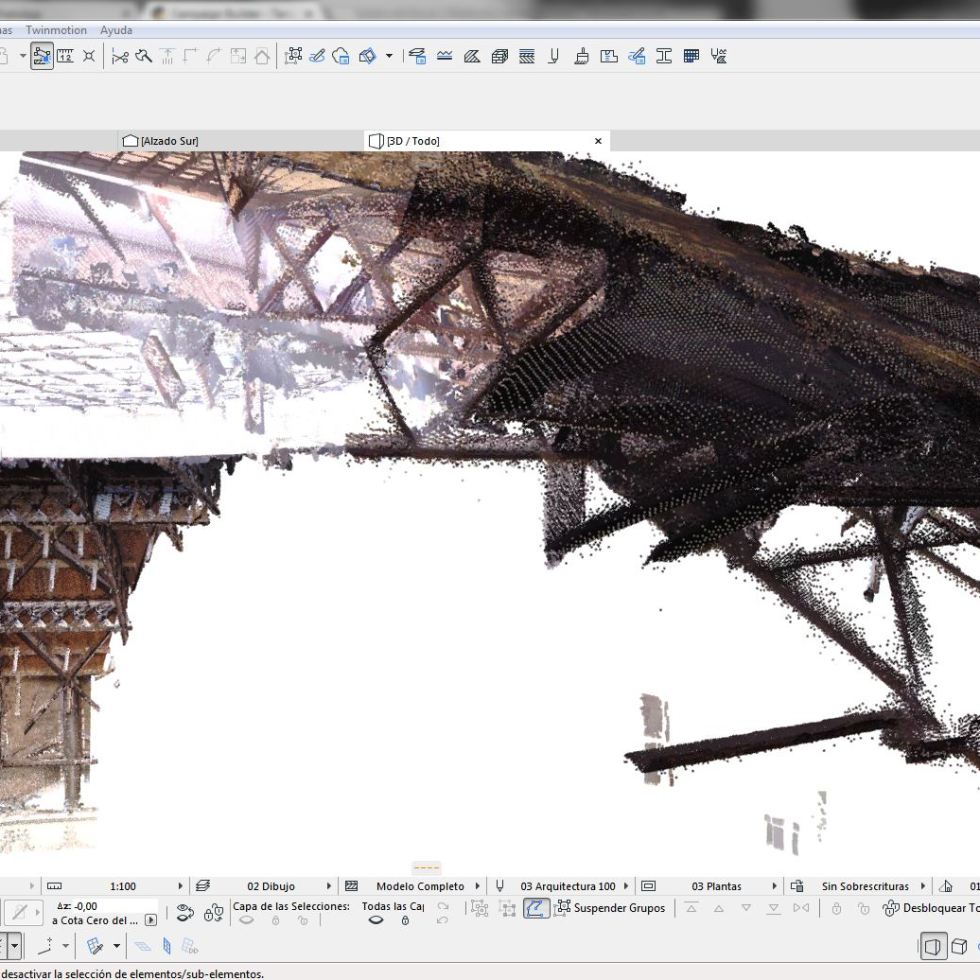Click the show/hide layers eye icon
The height and width of the screenshot is (980, 980).
point(185,913)
